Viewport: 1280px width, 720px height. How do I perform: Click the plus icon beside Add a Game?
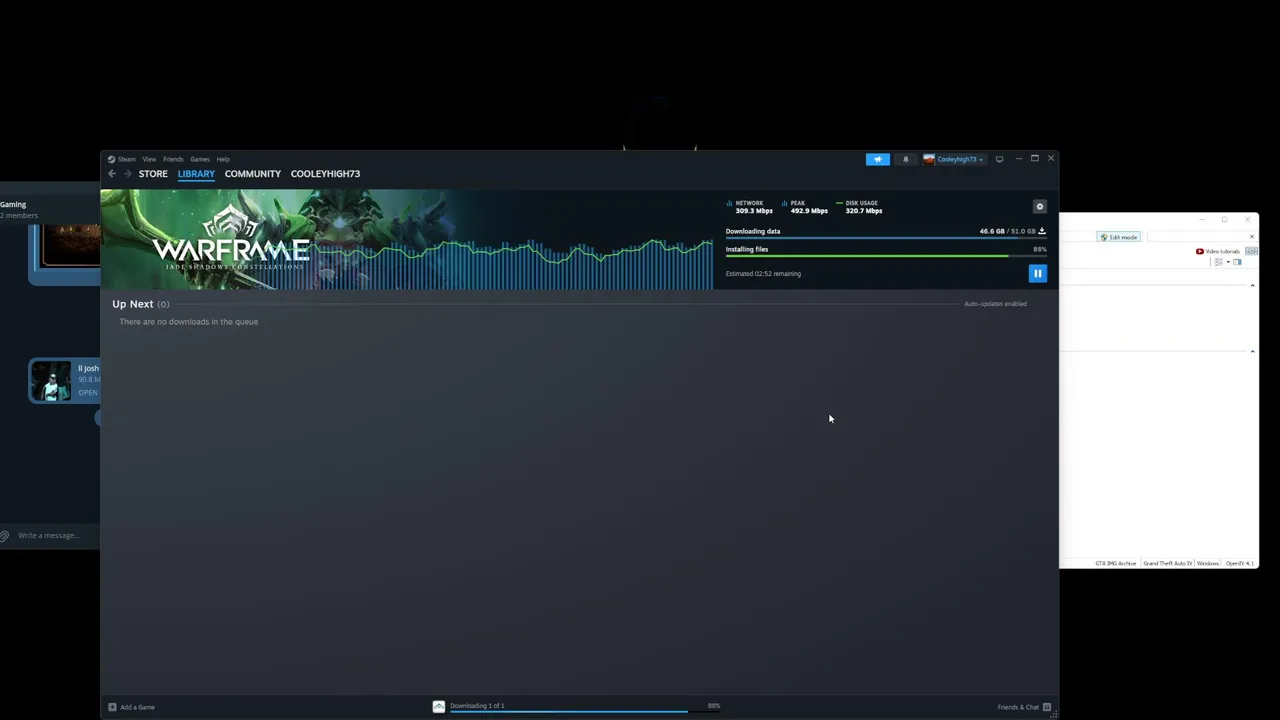point(112,707)
